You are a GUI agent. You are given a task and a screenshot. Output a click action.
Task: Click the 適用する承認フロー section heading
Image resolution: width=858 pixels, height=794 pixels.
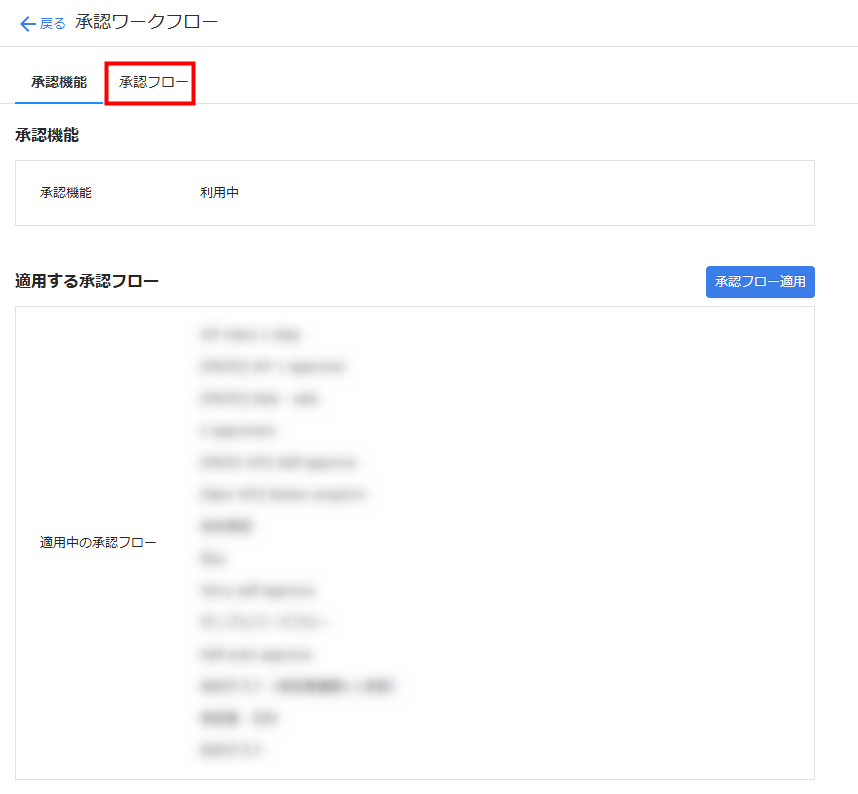click(87, 281)
